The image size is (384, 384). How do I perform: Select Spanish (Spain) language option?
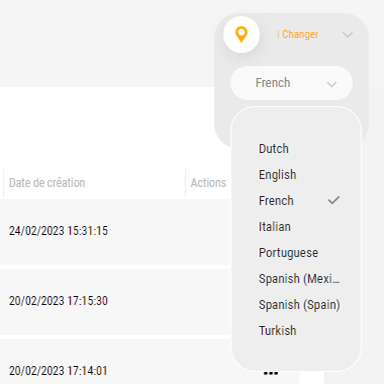(x=299, y=305)
